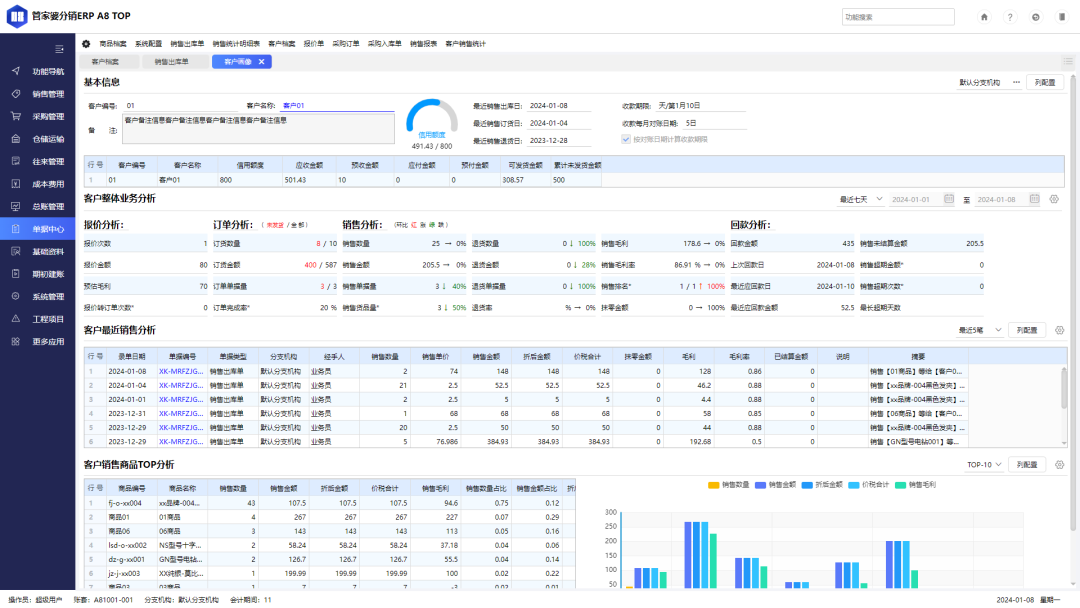The height and width of the screenshot is (608, 1080).
Task: Click 列配置 button beside 最近5笔
Action: 1027,331
